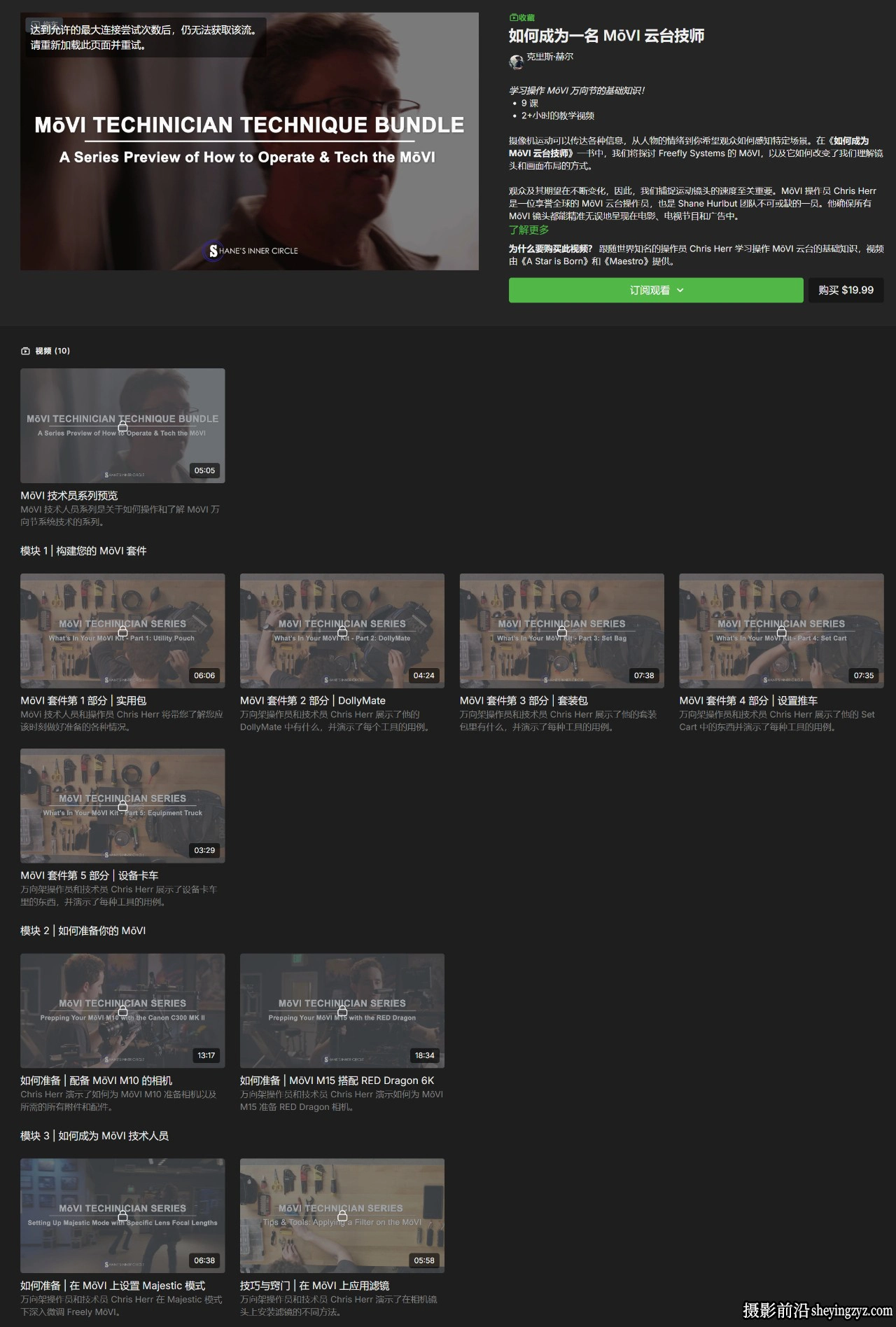Click the author avatar beside 克里斯·赫尔
896x1327 pixels.
(517, 62)
